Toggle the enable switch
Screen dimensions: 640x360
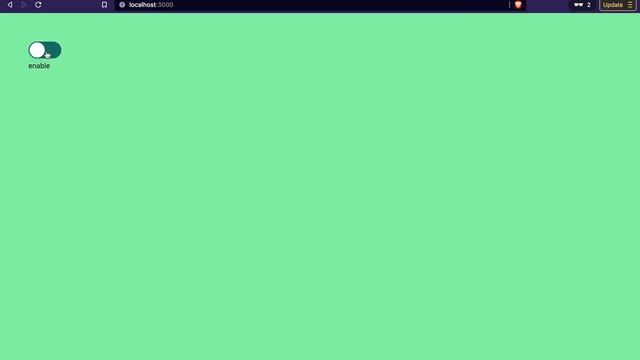click(x=45, y=50)
